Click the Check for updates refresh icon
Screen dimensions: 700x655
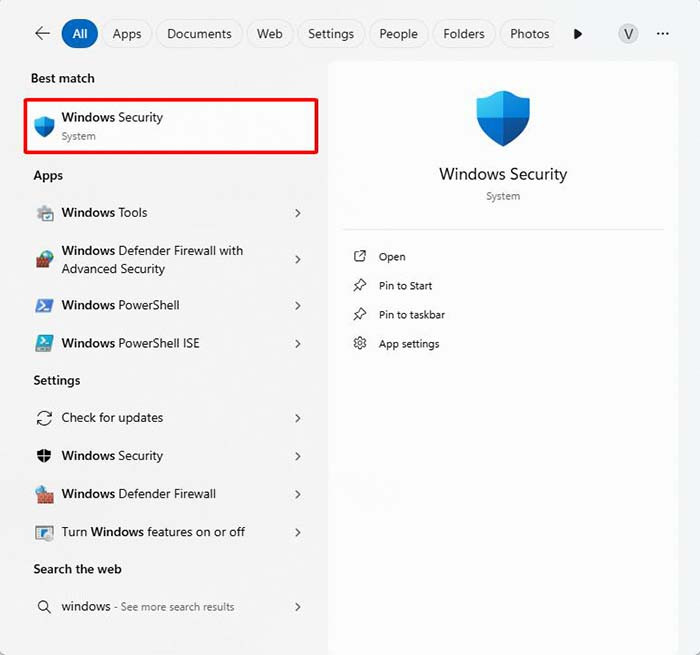pos(45,418)
